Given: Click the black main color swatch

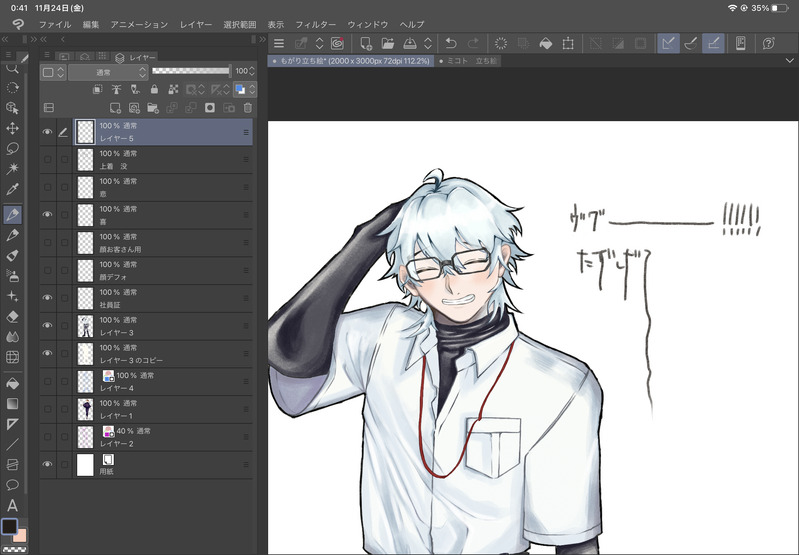Looking at the screenshot, I should [x=9, y=526].
